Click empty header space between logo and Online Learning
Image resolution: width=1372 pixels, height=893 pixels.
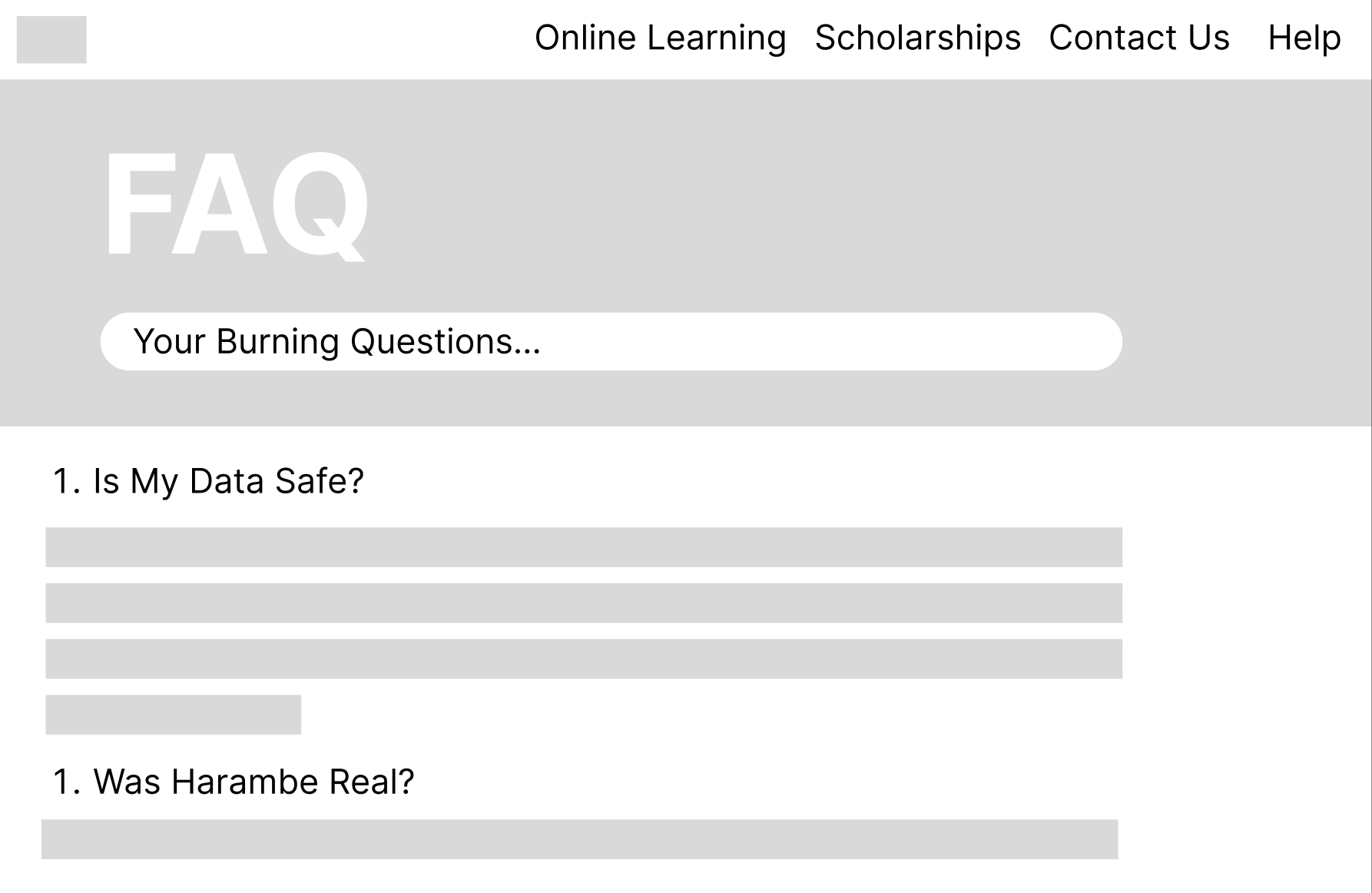click(307, 39)
